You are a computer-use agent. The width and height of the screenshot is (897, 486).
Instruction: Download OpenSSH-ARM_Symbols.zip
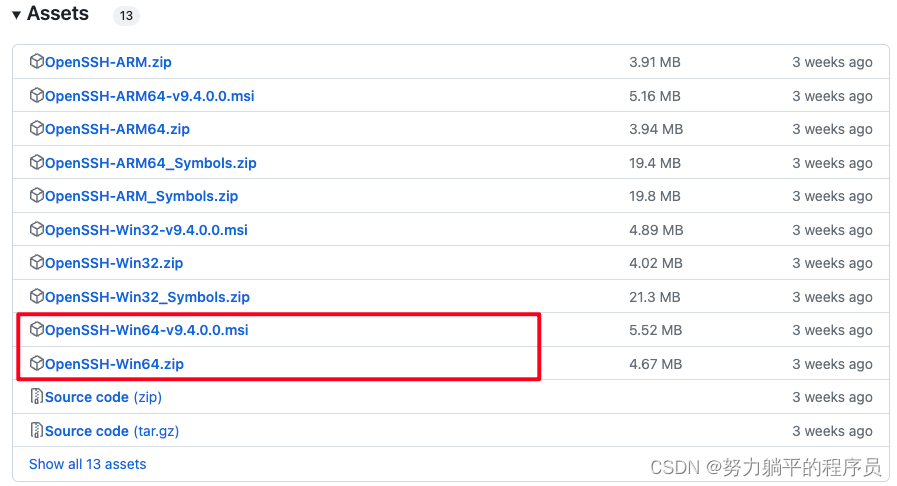coord(141,197)
